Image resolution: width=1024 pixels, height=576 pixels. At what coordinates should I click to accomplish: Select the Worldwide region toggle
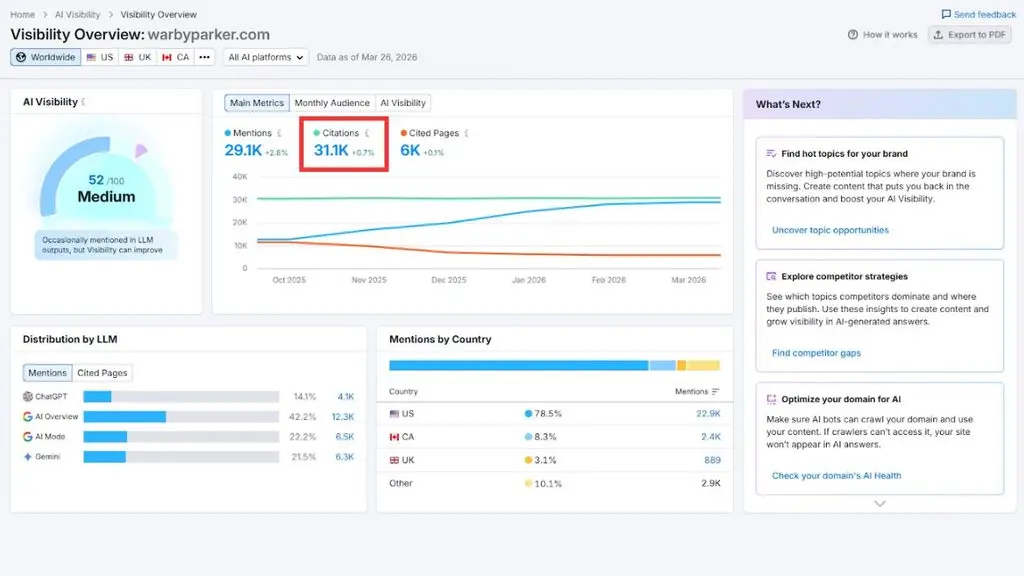[x=46, y=57]
